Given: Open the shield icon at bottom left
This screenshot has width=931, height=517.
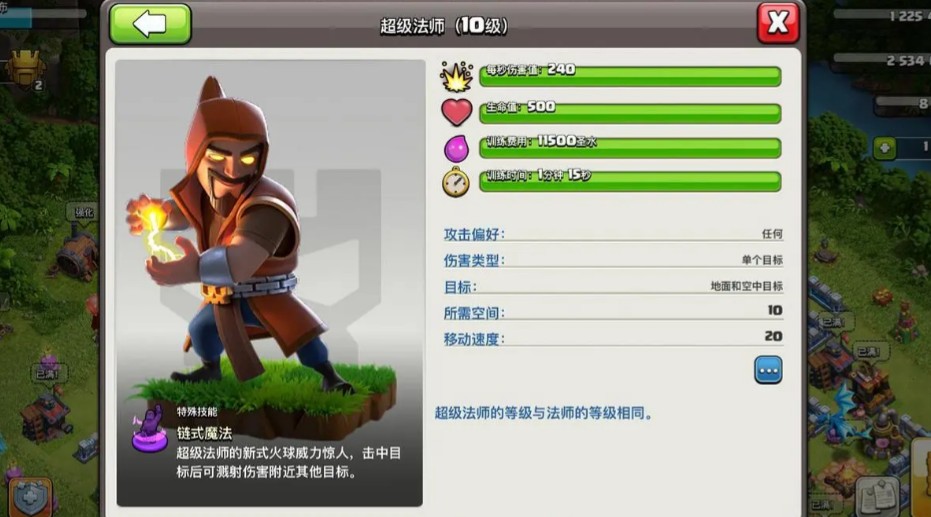Looking at the screenshot, I should click(30, 497).
